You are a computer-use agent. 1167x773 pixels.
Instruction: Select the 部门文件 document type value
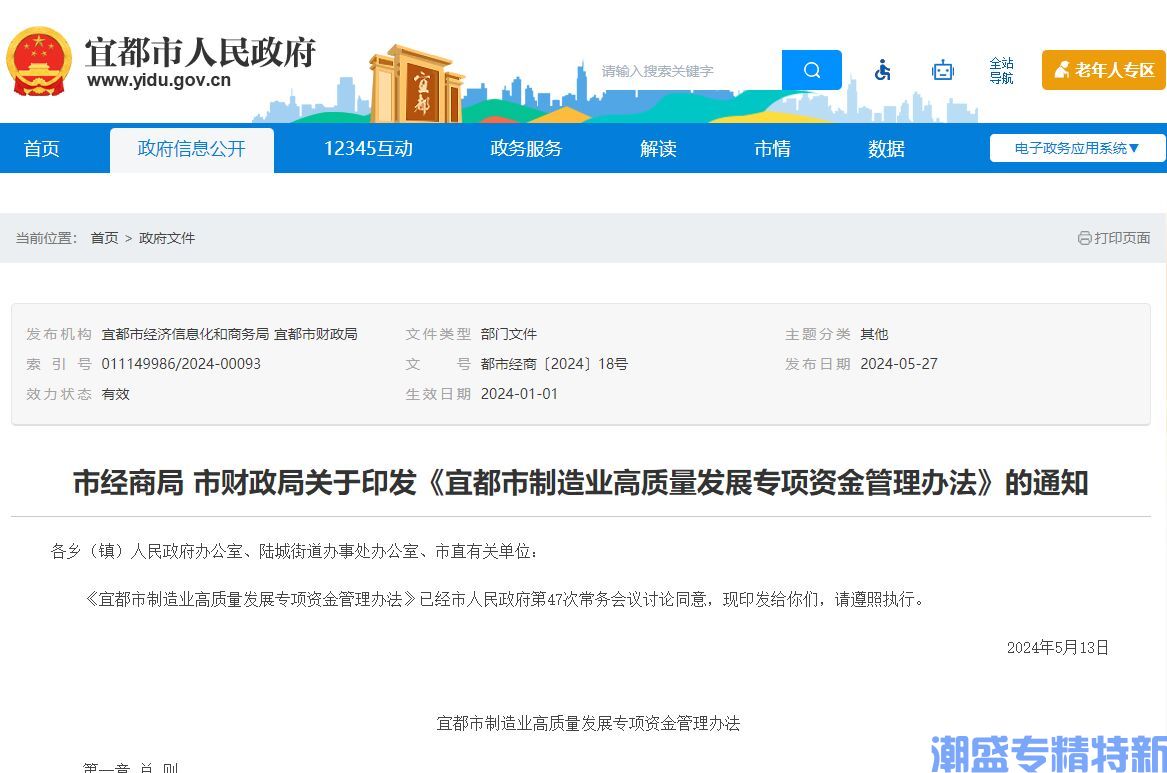coord(508,334)
